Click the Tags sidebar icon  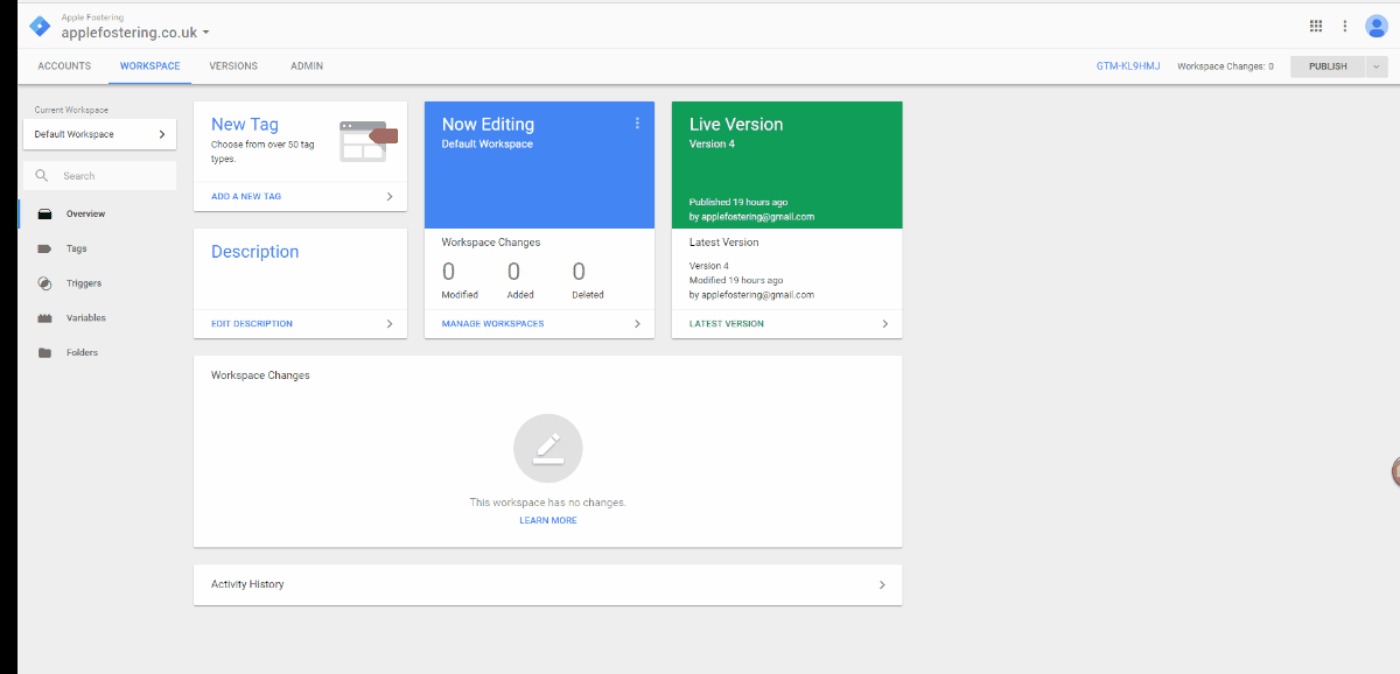coord(45,249)
